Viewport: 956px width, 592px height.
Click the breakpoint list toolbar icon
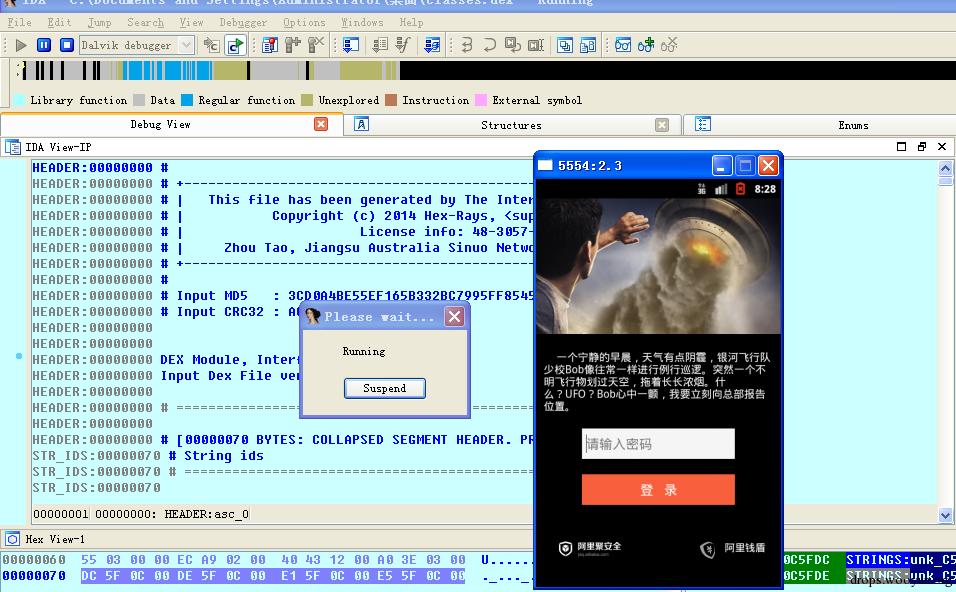270,45
